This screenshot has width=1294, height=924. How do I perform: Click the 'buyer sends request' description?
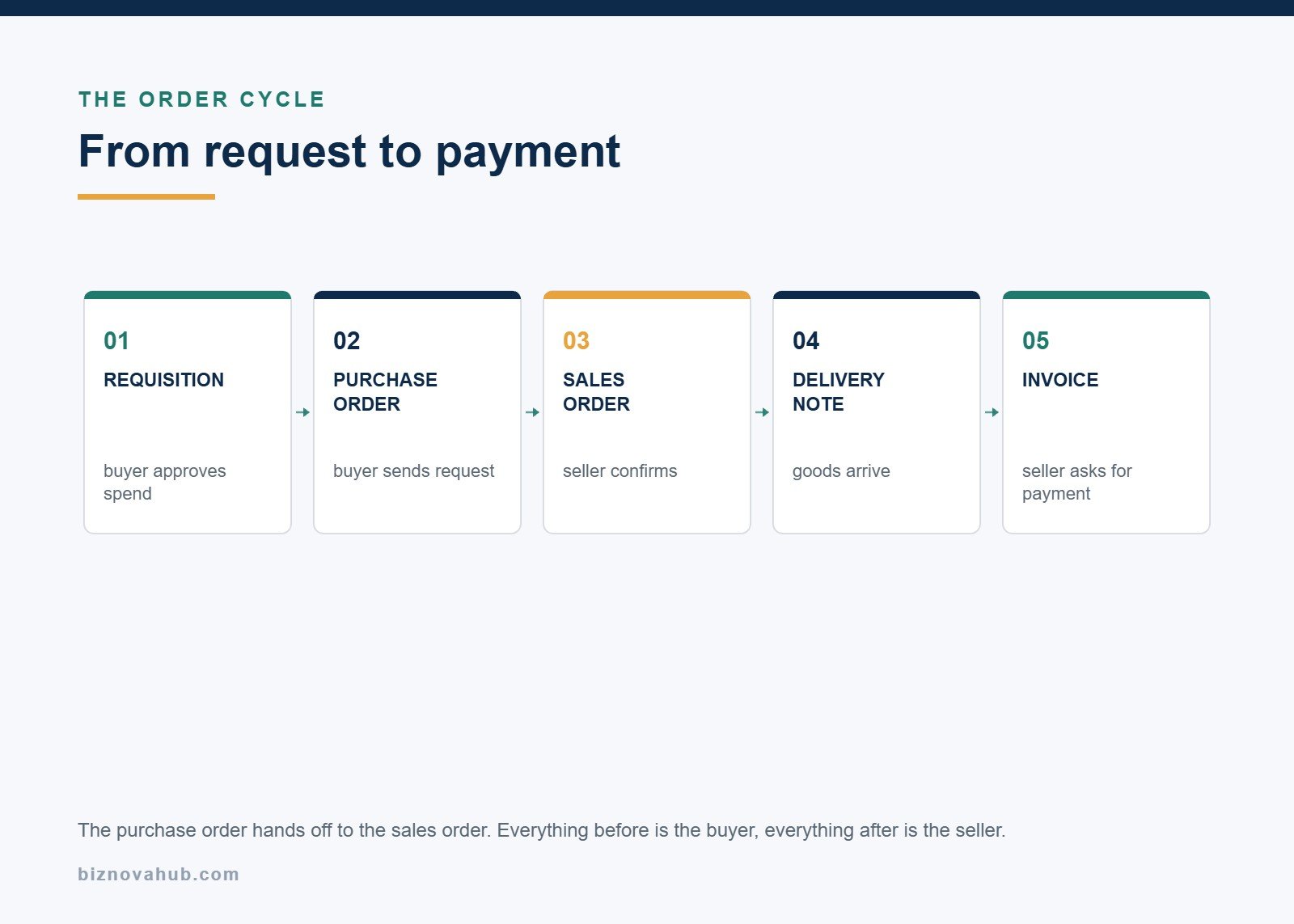pyautogui.click(x=413, y=471)
